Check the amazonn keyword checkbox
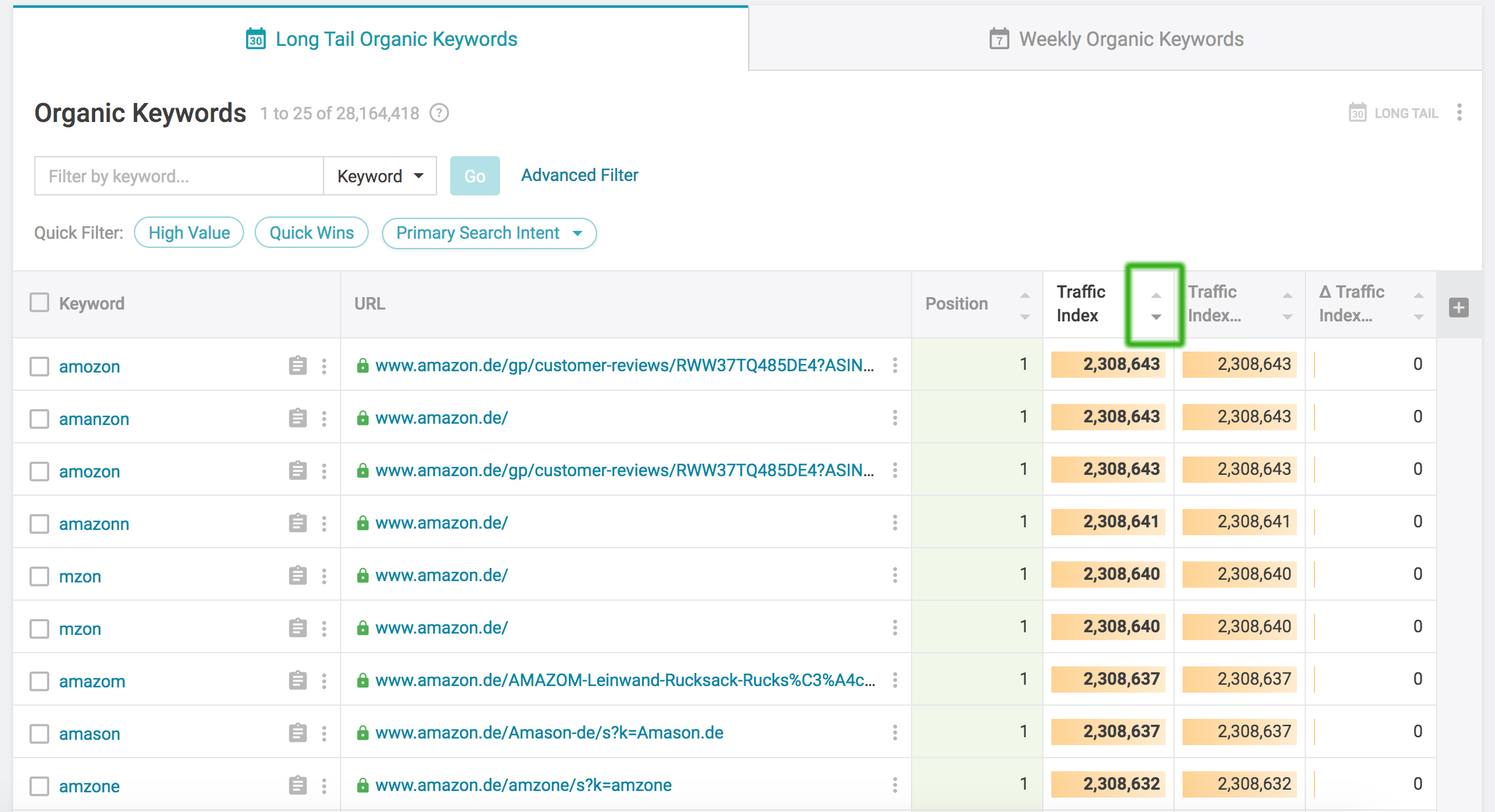Image resolution: width=1495 pixels, height=812 pixels. 39,523
